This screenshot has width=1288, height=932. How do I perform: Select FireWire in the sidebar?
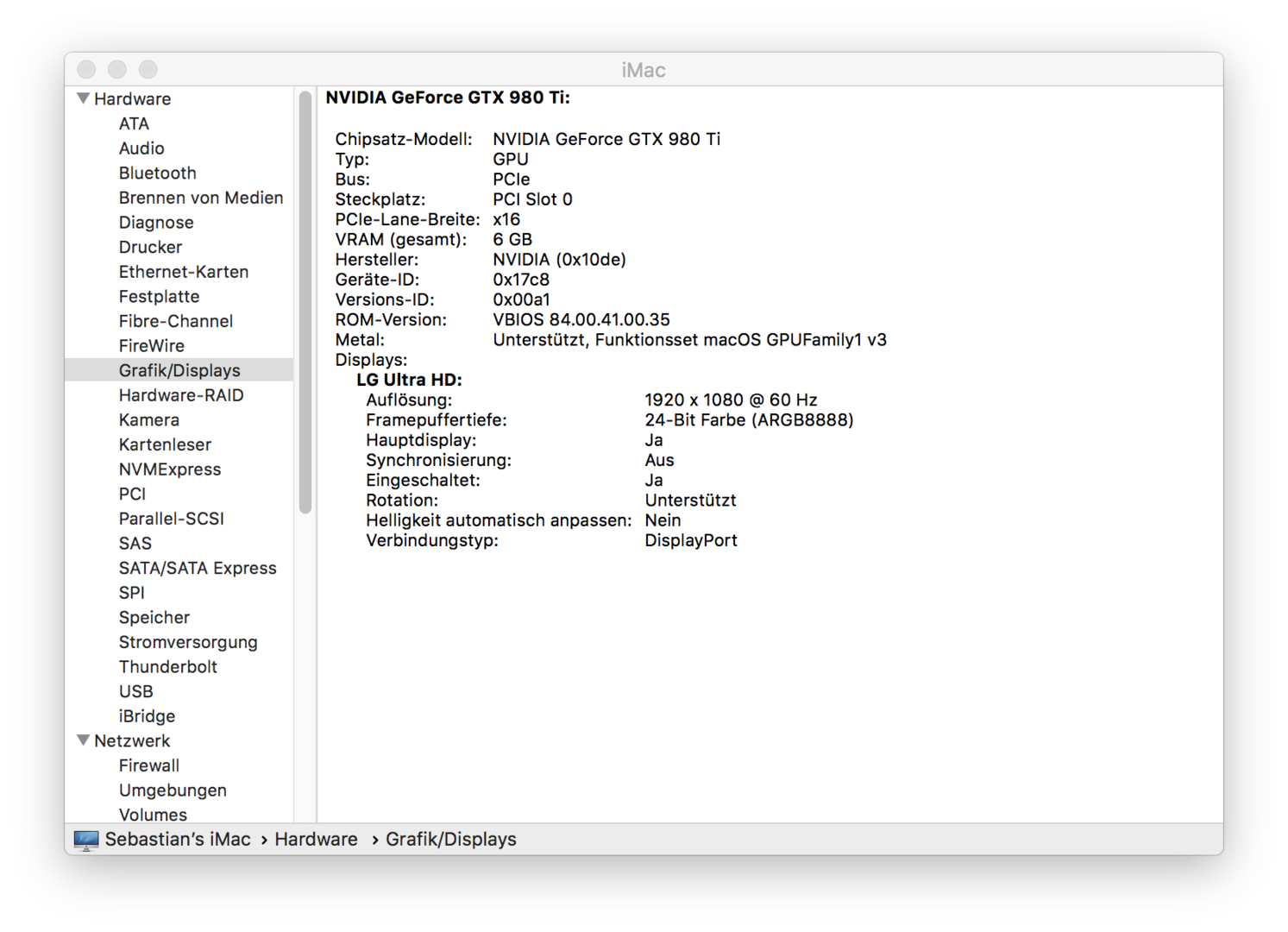point(152,346)
